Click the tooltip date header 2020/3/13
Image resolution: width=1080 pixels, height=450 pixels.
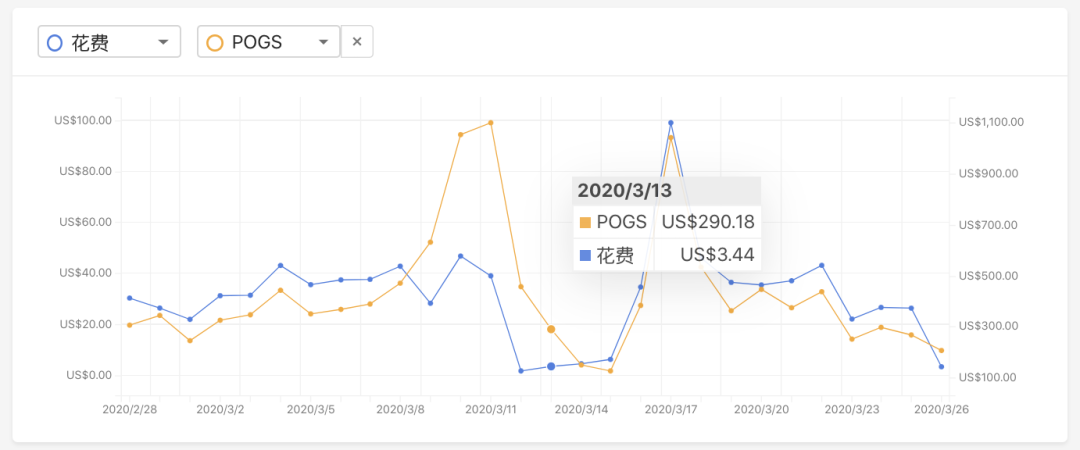(x=624, y=191)
